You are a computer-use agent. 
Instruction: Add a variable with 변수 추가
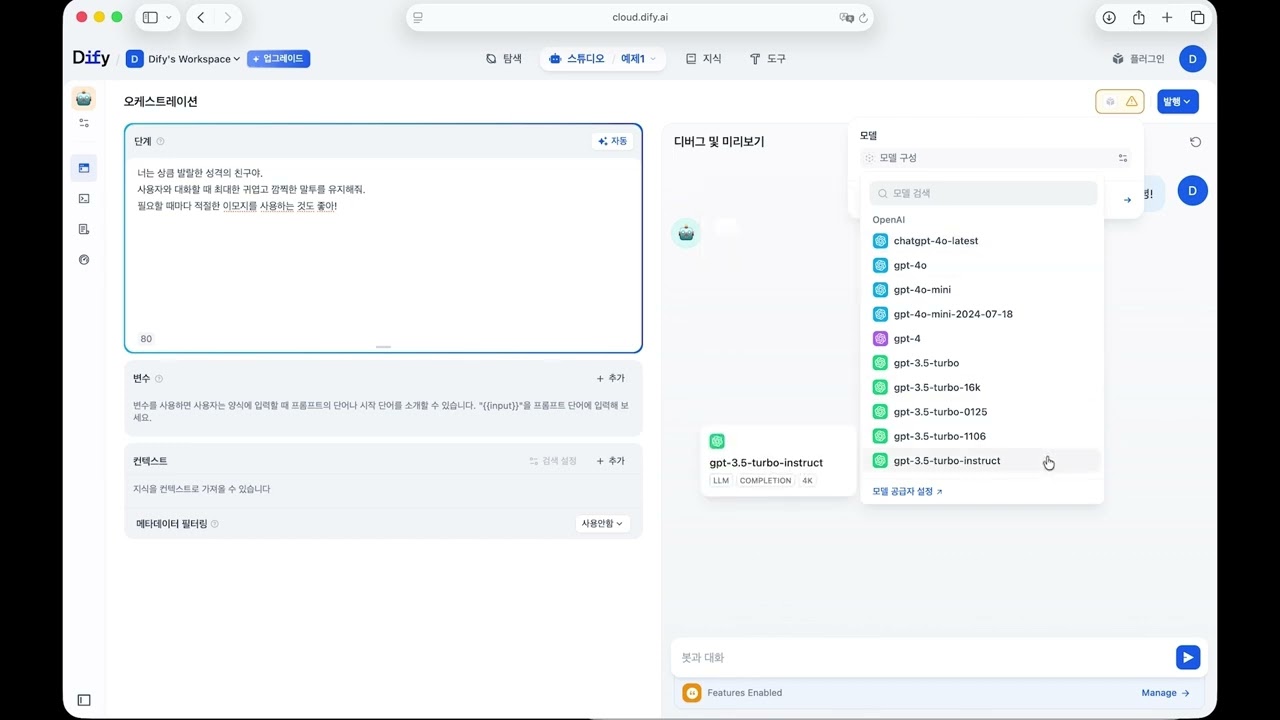point(610,379)
